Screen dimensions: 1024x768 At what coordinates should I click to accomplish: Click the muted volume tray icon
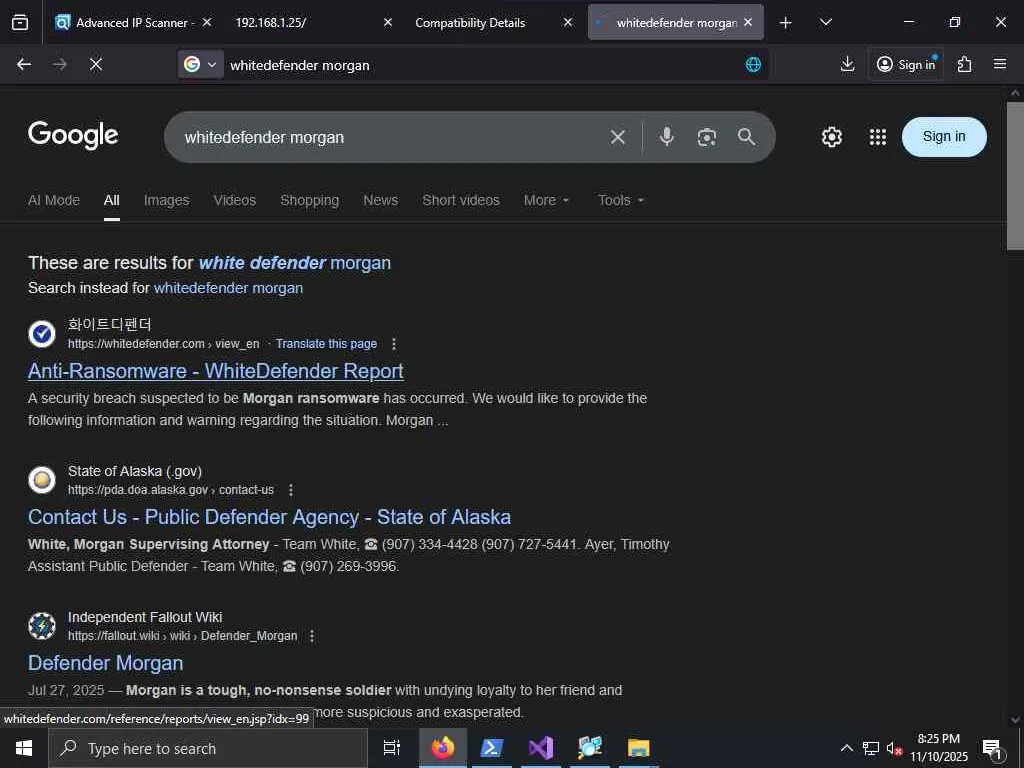click(x=893, y=748)
